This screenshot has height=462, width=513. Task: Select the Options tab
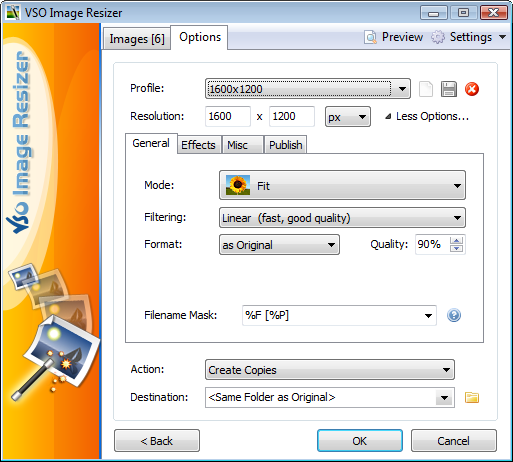pos(200,37)
